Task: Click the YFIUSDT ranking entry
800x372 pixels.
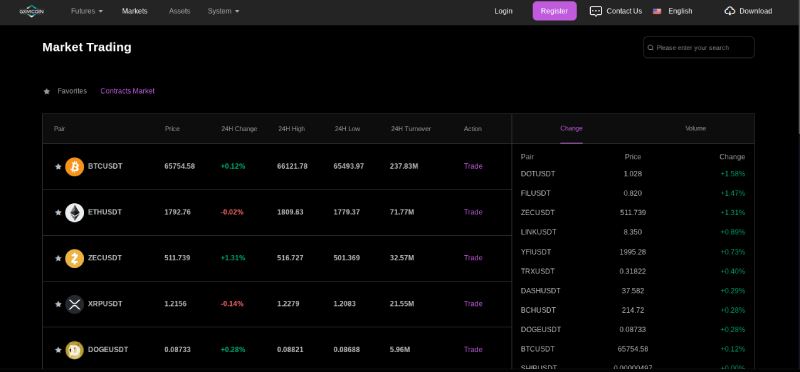Action: click(633, 252)
